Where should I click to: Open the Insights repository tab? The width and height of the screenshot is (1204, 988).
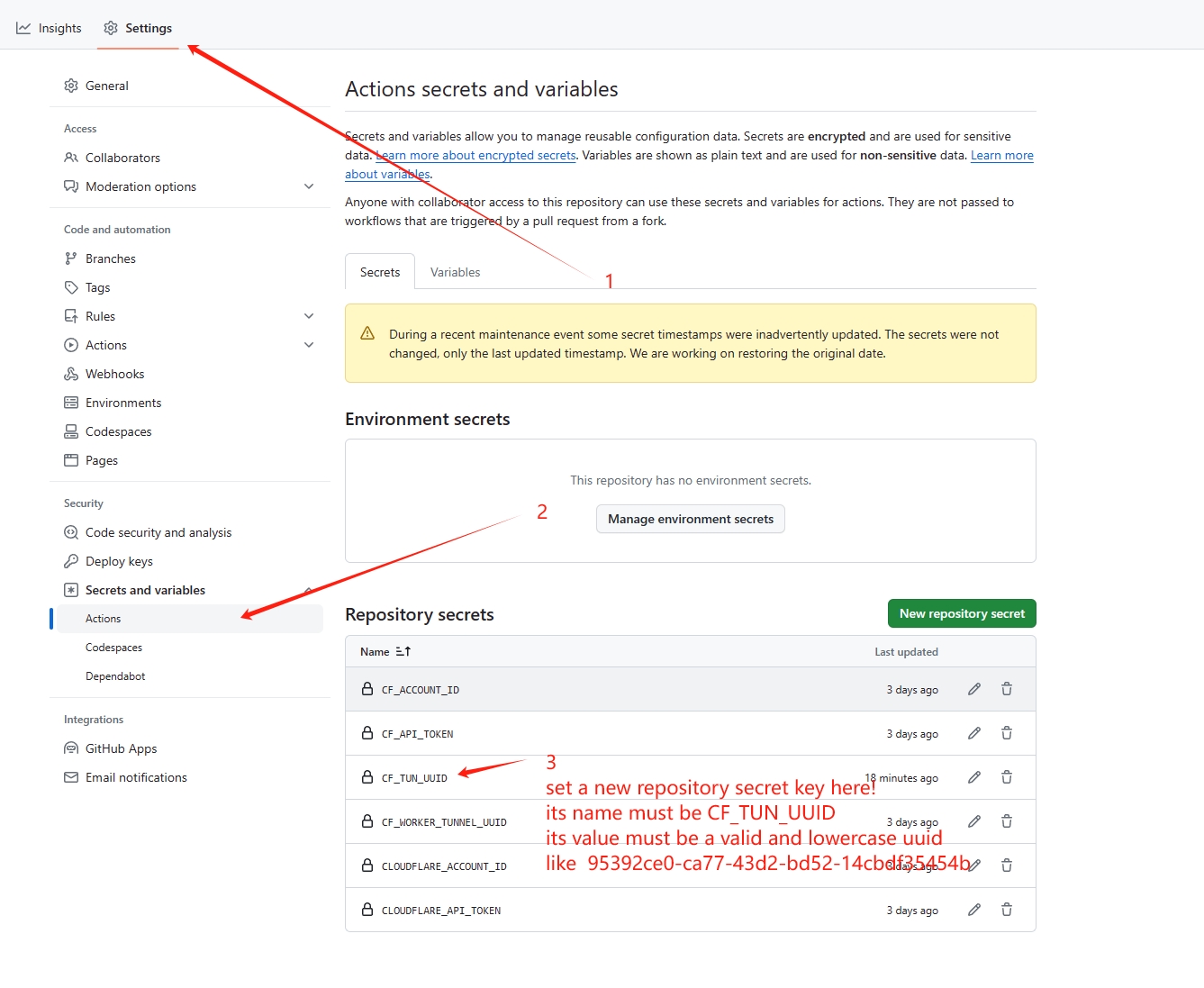(50, 28)
